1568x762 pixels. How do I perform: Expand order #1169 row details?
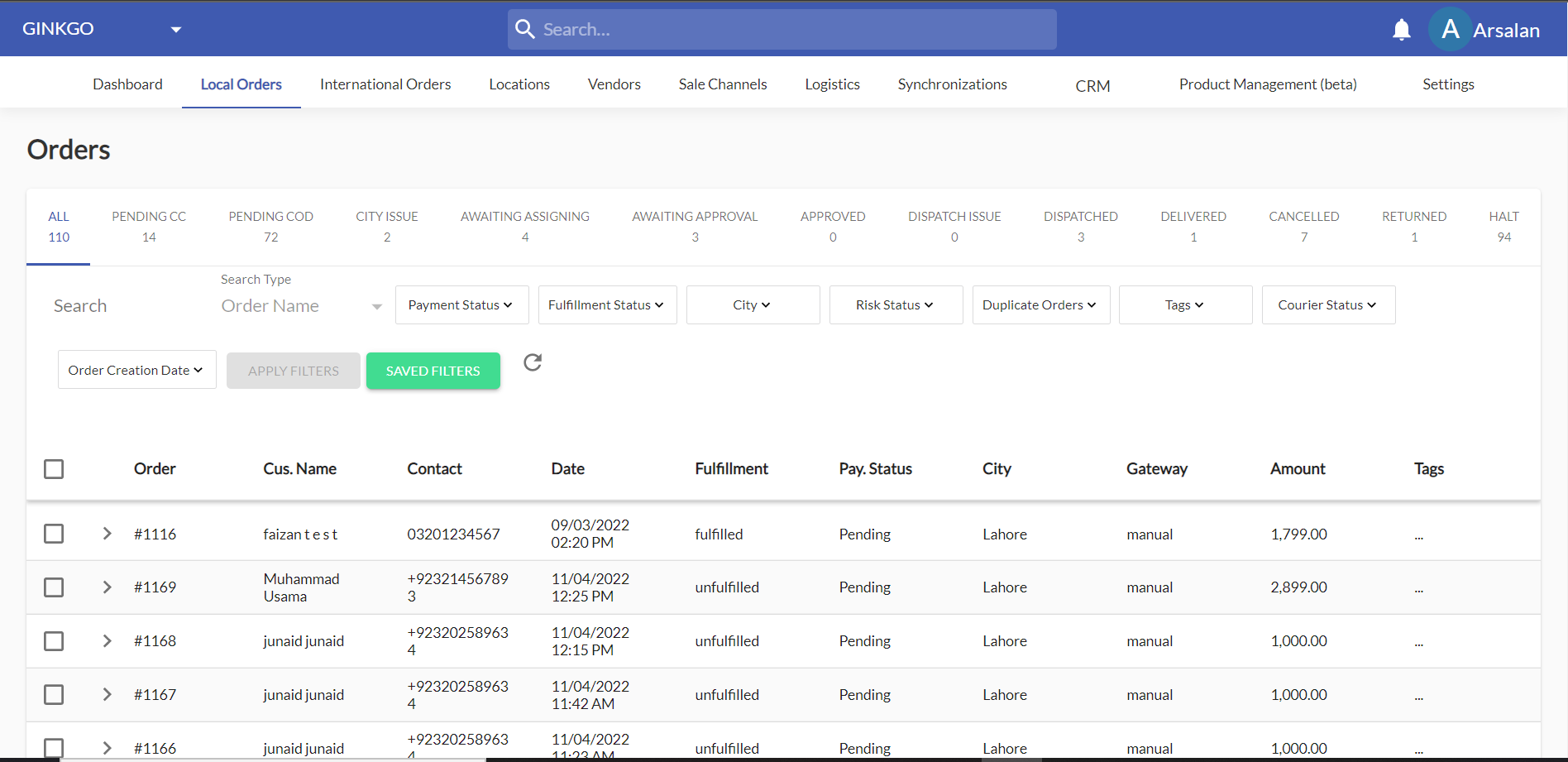[106, 587]
